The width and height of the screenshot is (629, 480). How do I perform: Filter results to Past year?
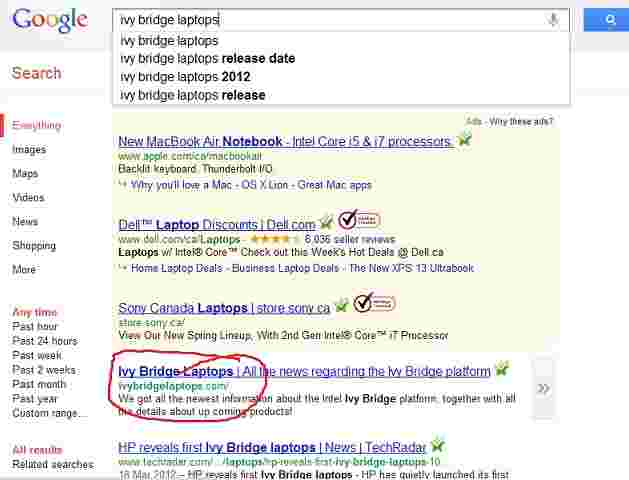click(x=35, y=399)
